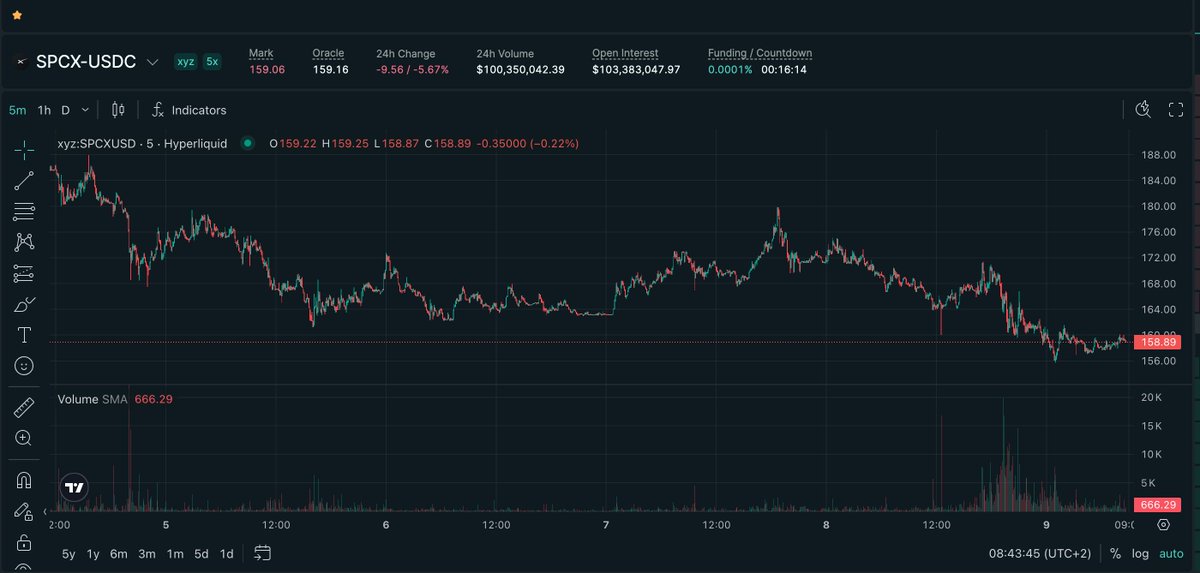The width and height of the screenshot is (1200, 573).
Task: Click the Oracle price label
Action: (328, 53)
